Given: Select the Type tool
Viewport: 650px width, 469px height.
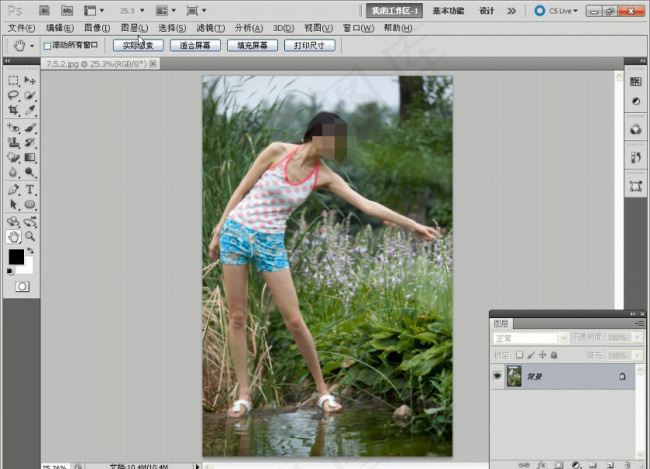Looking at the screenshot, I should click(x=30, y=190).
